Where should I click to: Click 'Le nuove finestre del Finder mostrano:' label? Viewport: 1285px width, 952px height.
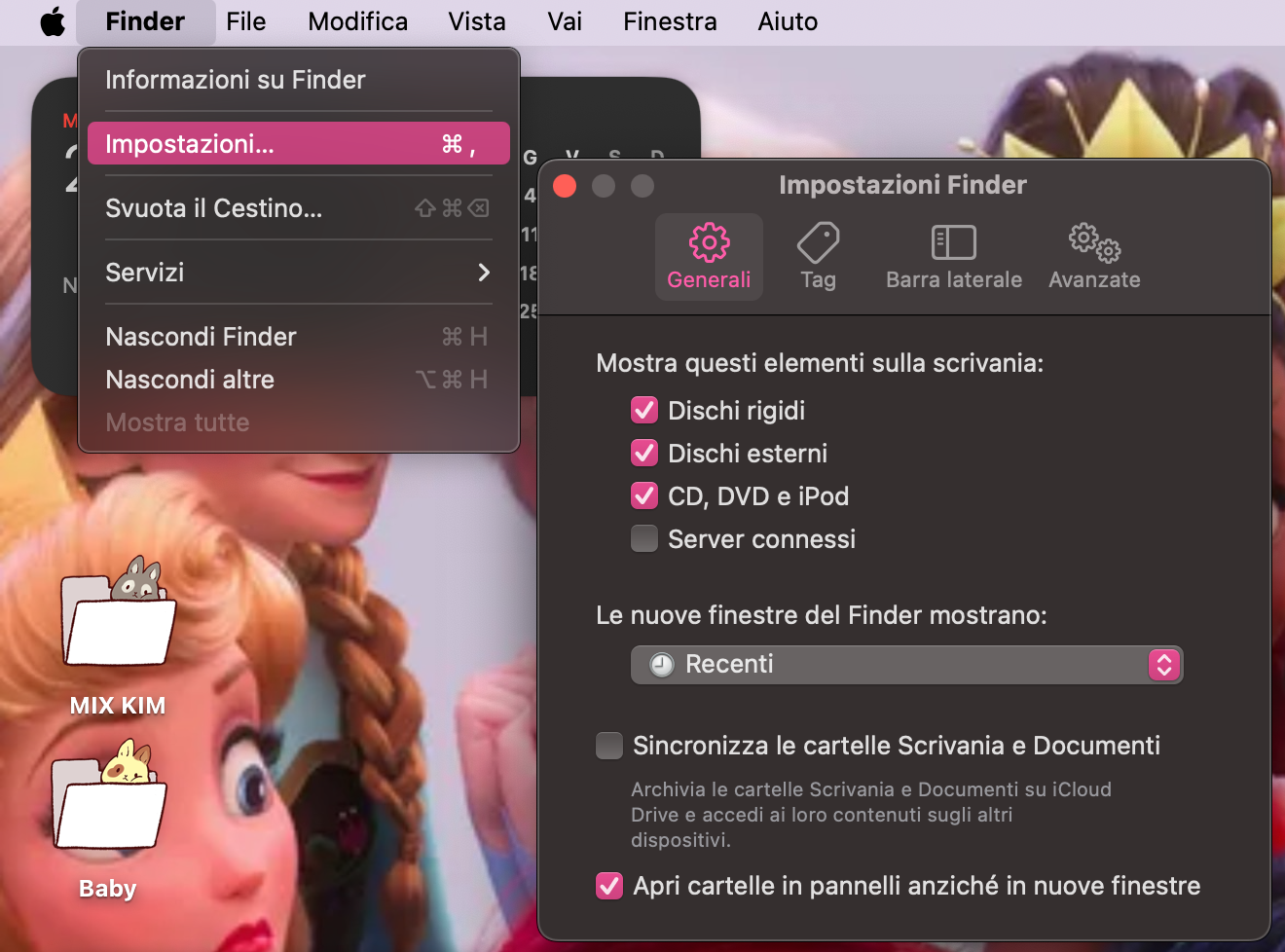(822, 615)
